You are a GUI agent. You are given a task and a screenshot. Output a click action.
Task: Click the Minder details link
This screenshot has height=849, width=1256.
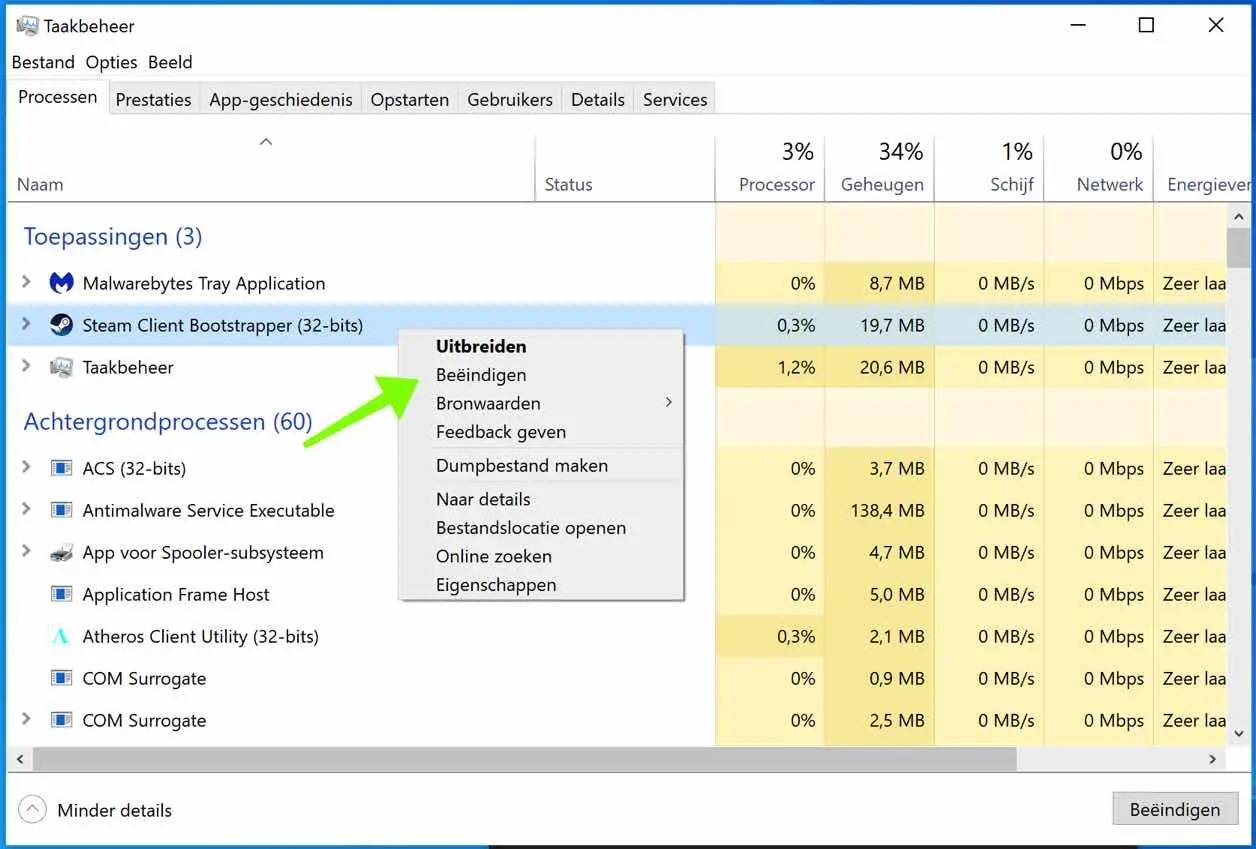(114, 810)
